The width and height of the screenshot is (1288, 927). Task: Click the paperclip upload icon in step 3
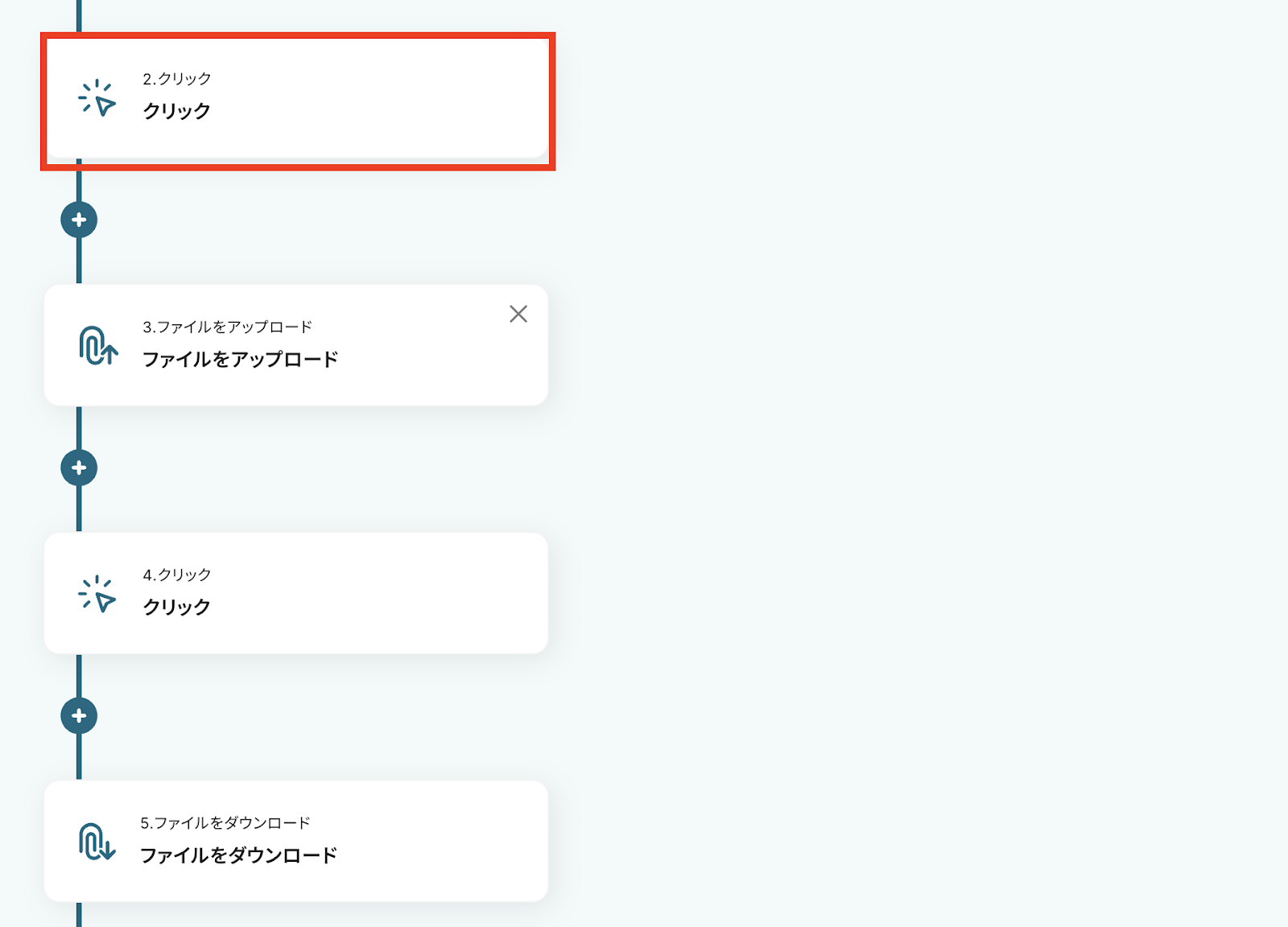click(x=97, y=346)
